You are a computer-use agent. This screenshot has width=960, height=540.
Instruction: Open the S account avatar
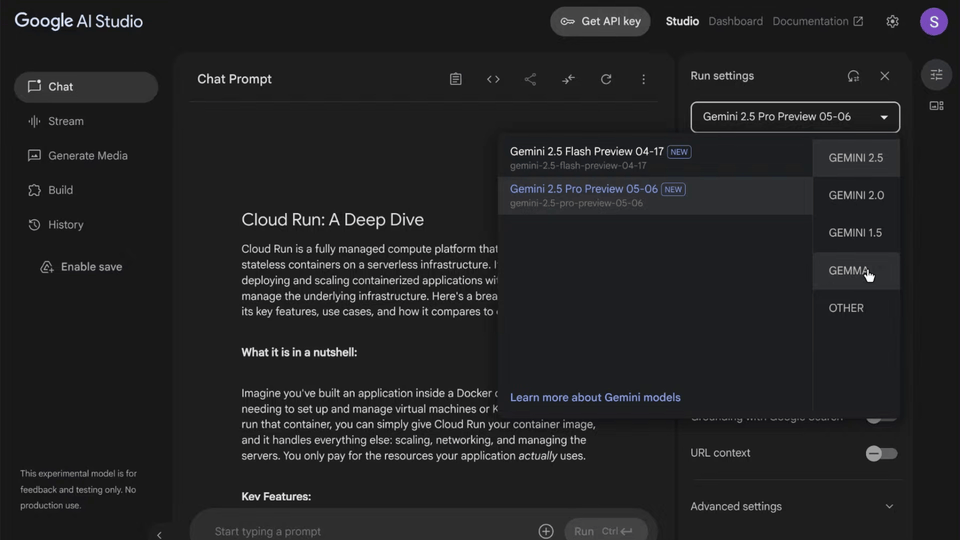coord(934,21)
